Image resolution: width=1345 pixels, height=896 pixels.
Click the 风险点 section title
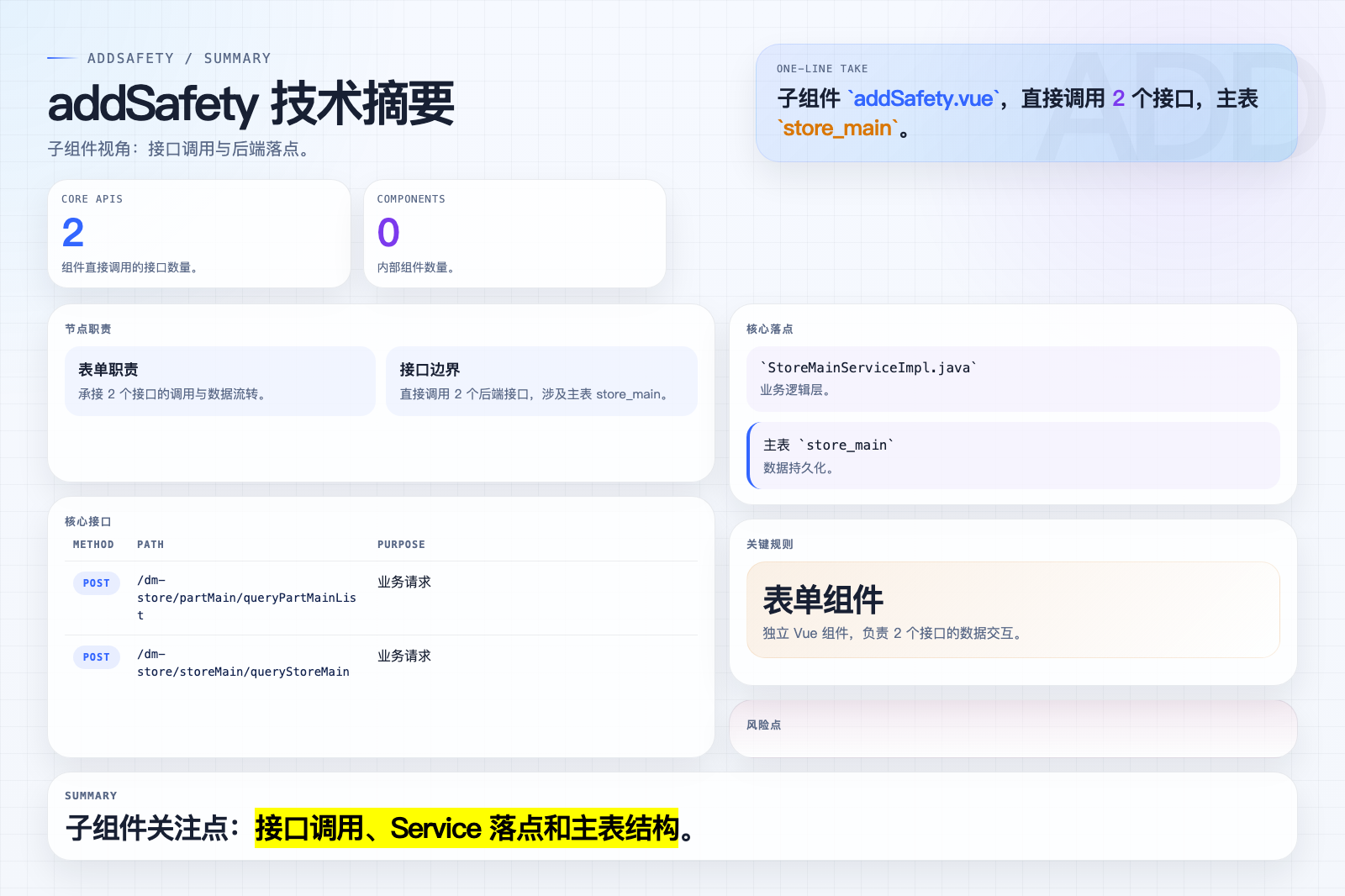(x=764, y=725)
